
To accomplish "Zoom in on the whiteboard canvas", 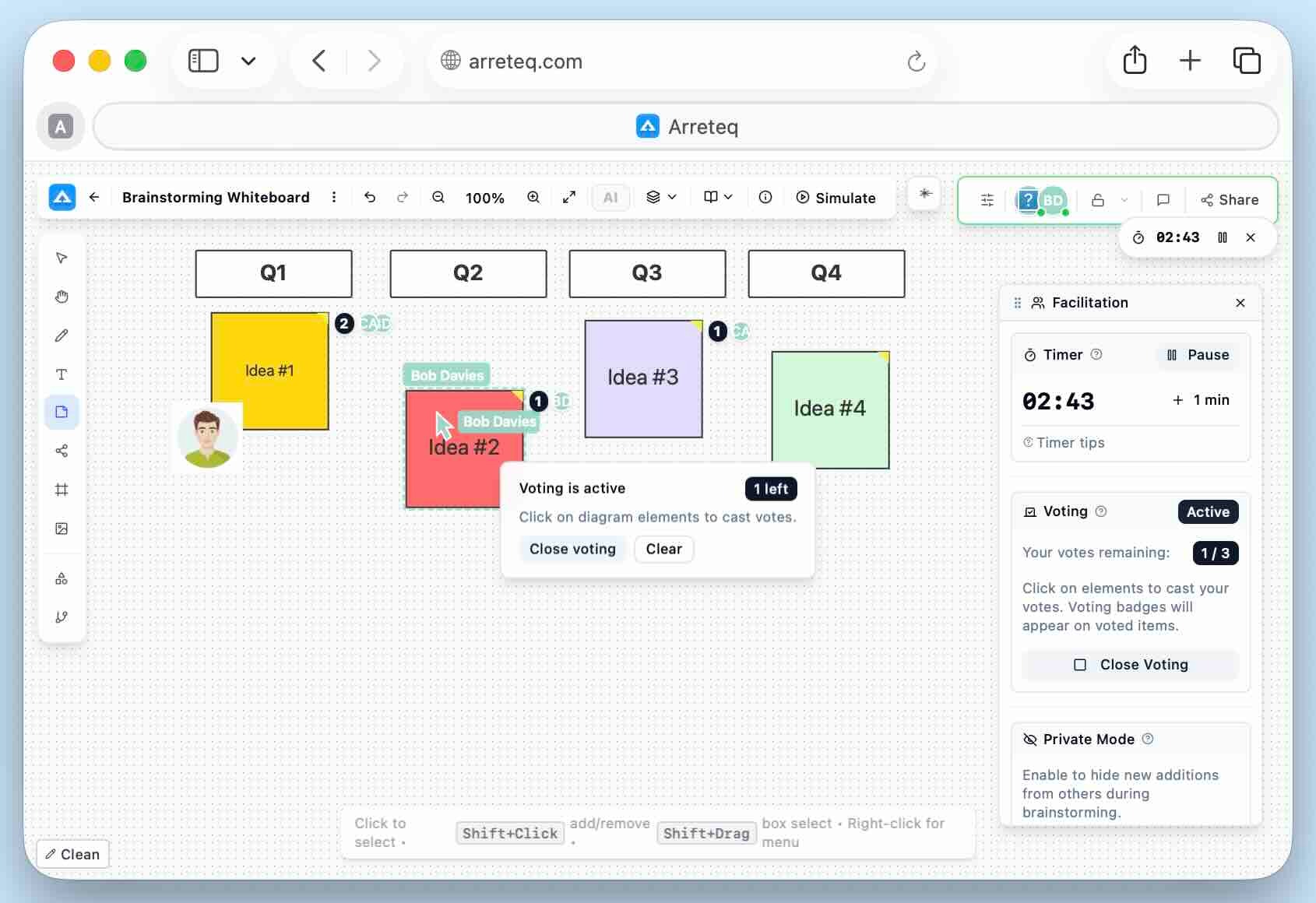I will tap(533, 198).
